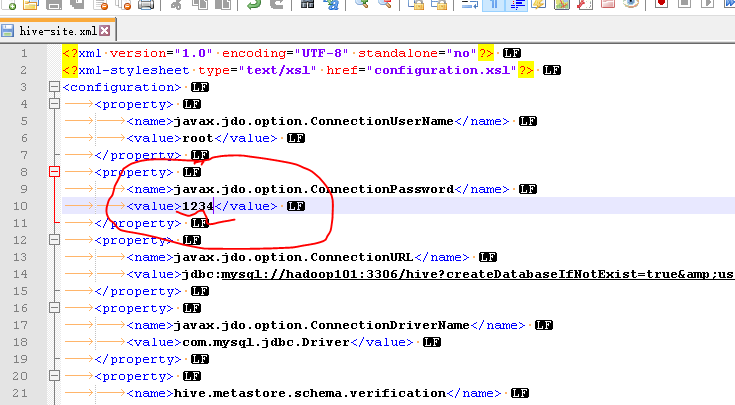Open Find with the binoculars icon
The image size is (735, 405).
[x=308, y=4]
